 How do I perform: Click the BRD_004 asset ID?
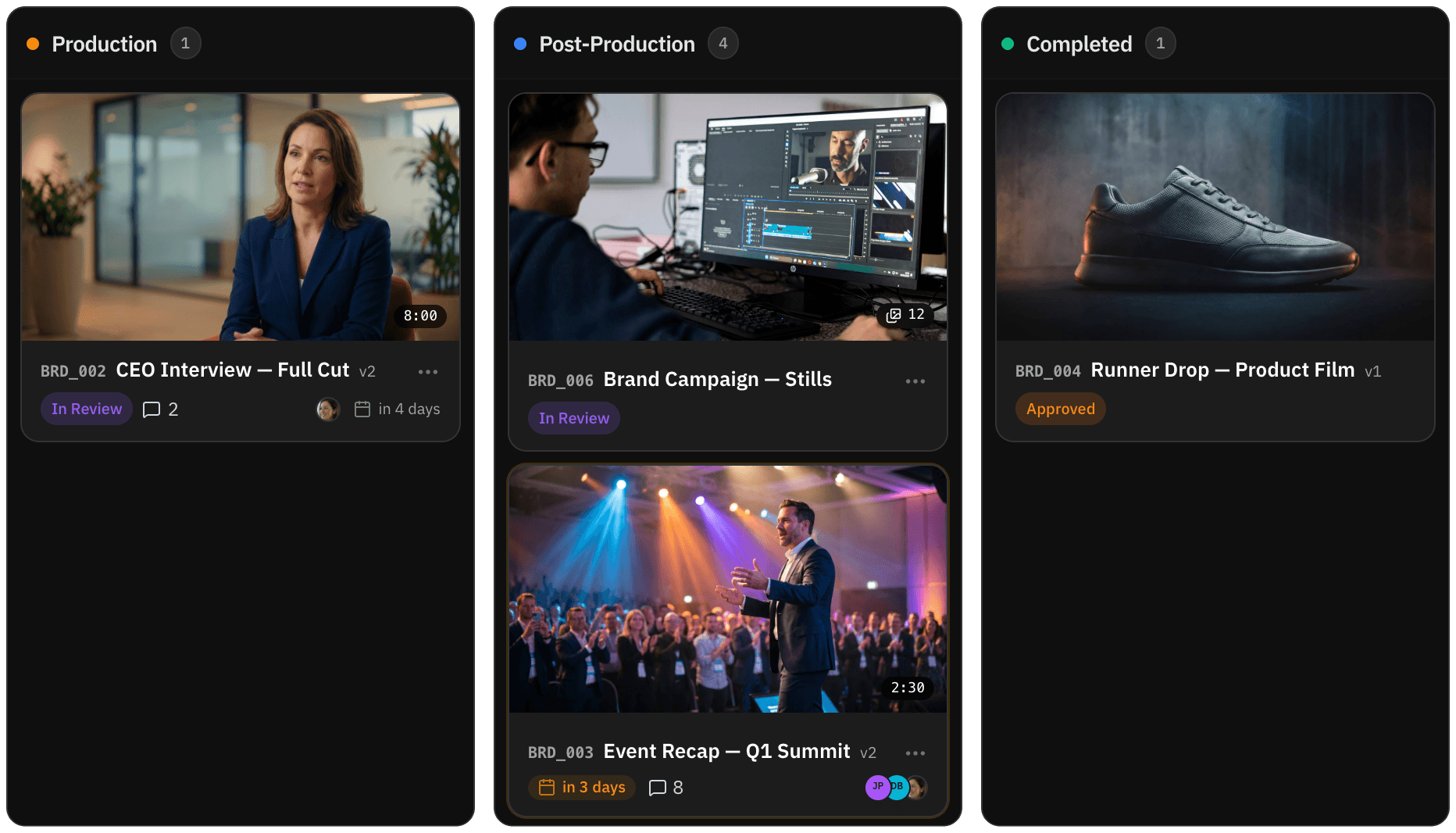tap(1048, 371)
